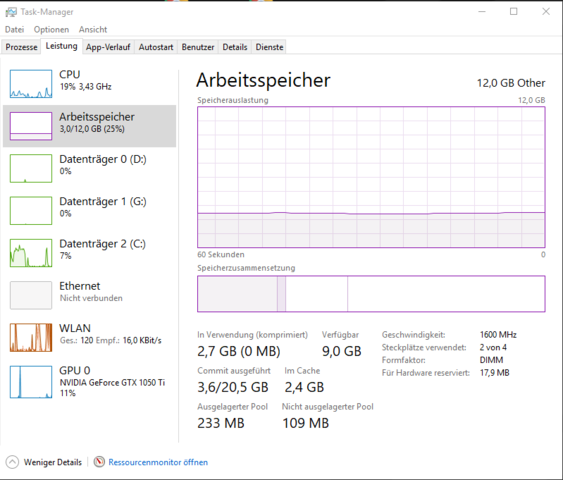Go to the Autostart tab
Image resolution: width=563 pixels, height=480 pixels.
coord(156,47)
